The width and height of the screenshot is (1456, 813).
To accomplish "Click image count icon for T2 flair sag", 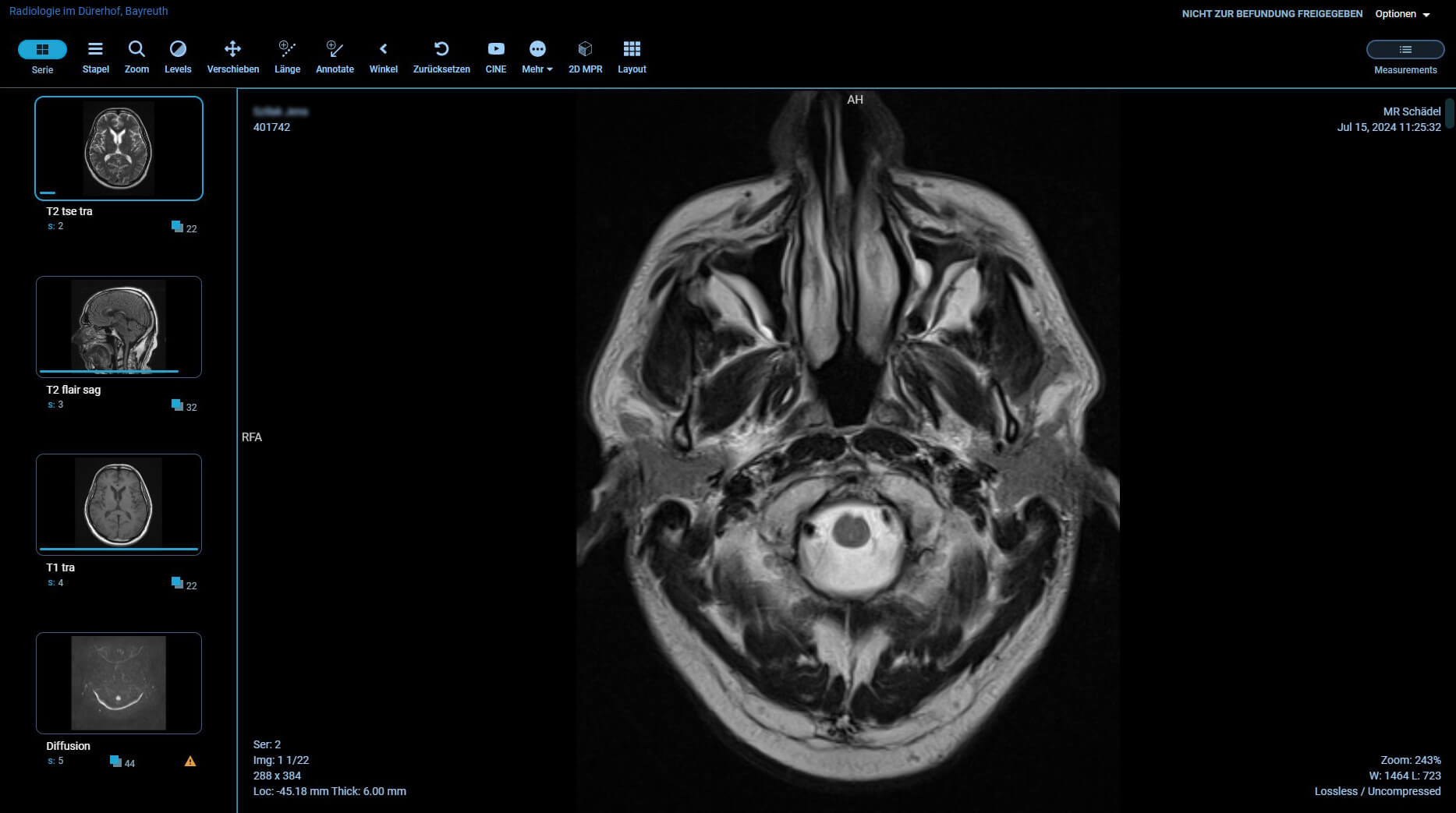I will (177, 405).
